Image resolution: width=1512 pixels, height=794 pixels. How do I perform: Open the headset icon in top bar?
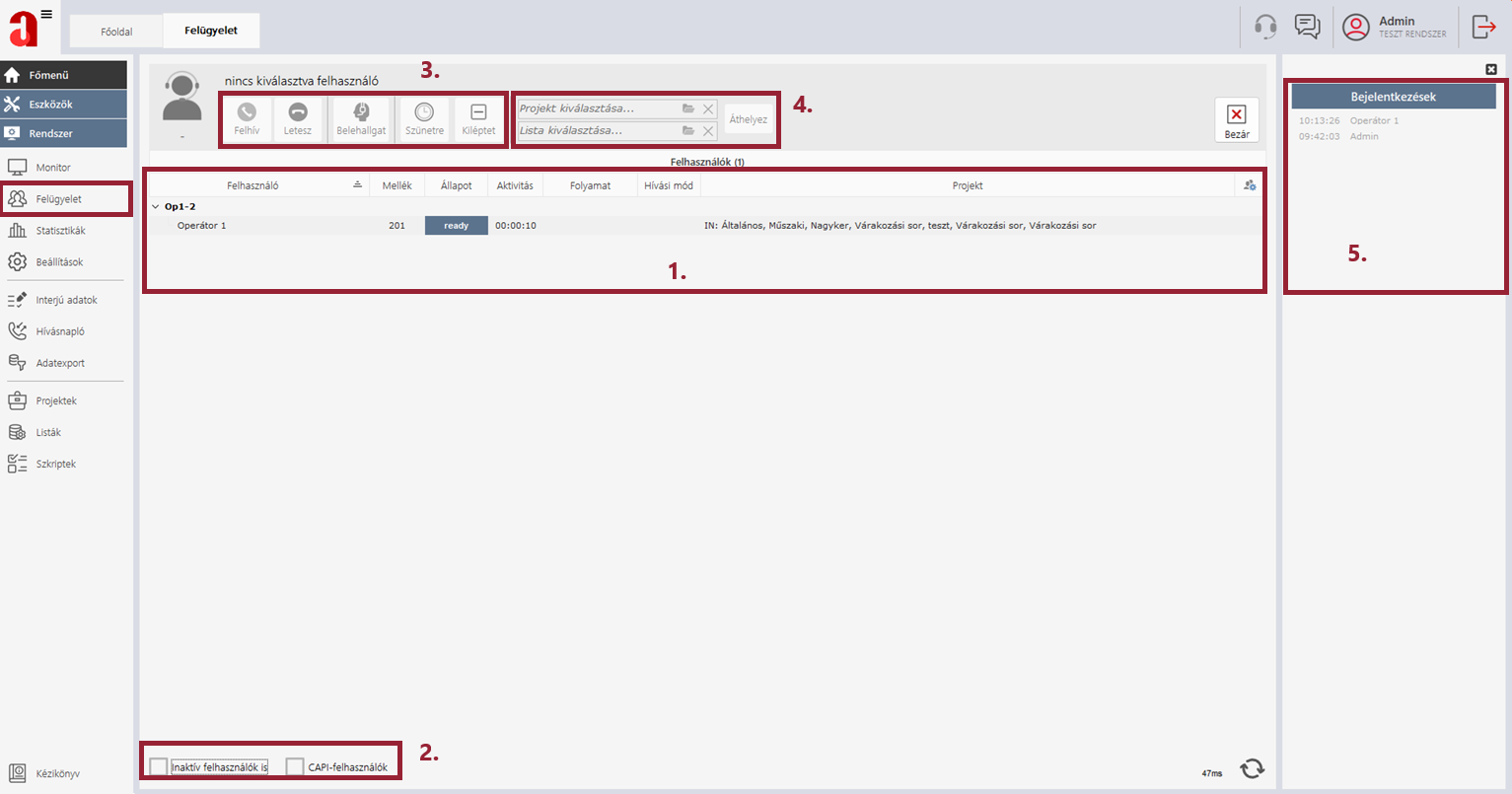point(1265,27)
